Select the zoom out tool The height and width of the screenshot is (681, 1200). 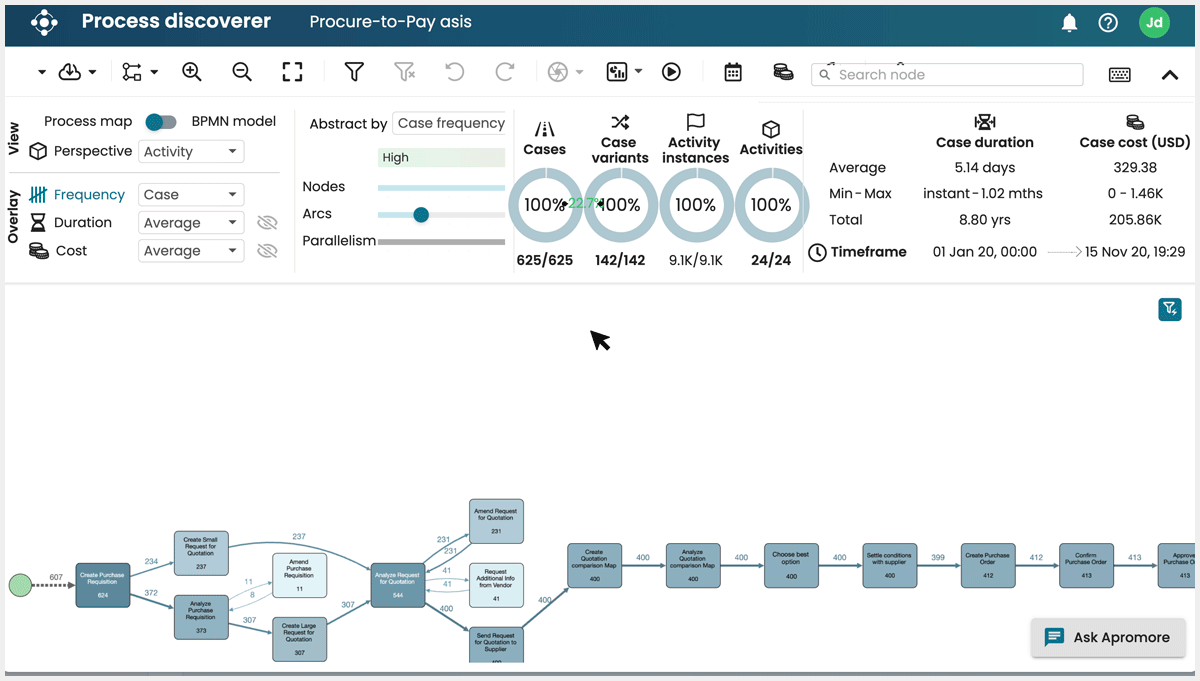pos(241,71)
